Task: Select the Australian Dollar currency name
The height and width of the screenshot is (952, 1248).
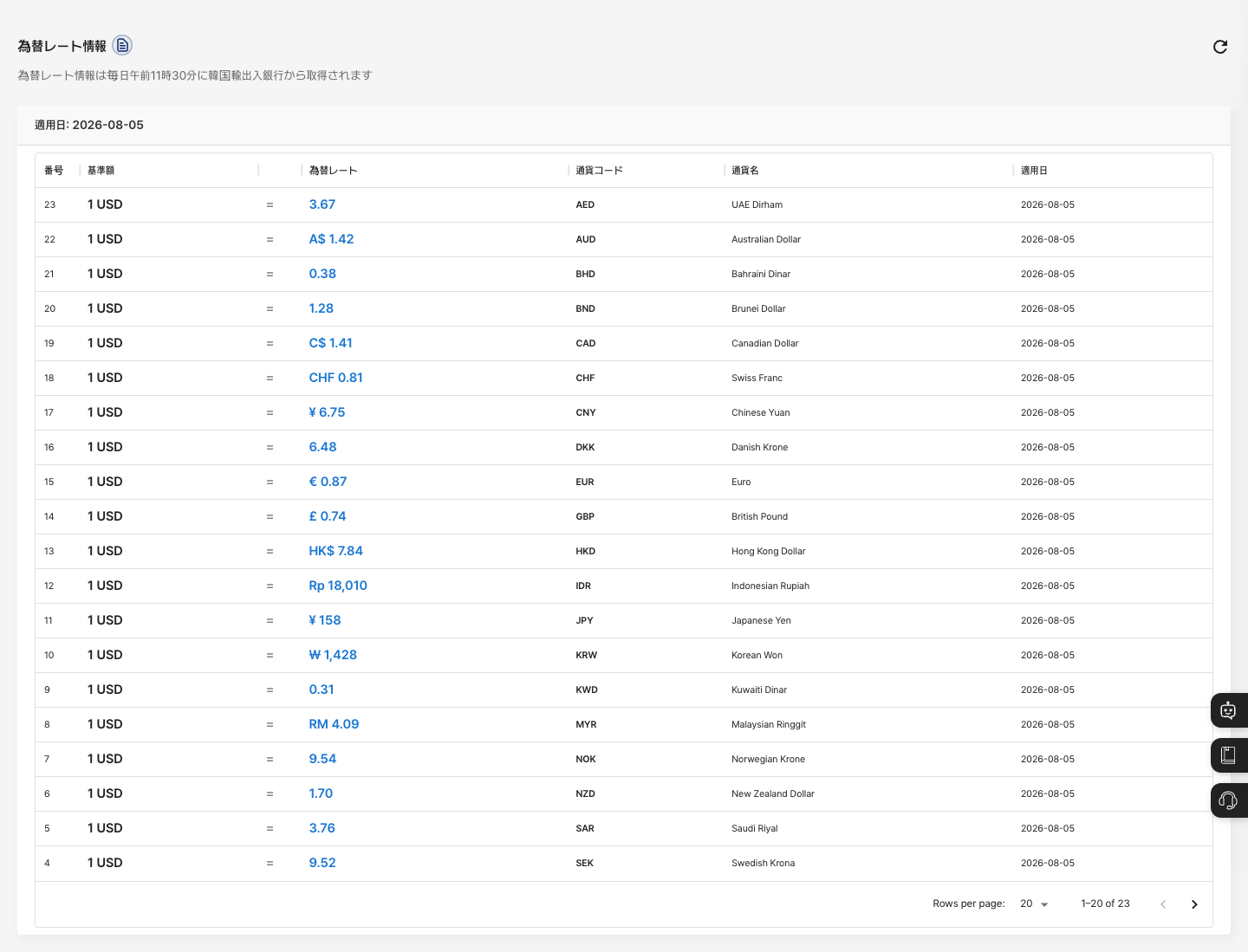Action: tap(766, 240)
